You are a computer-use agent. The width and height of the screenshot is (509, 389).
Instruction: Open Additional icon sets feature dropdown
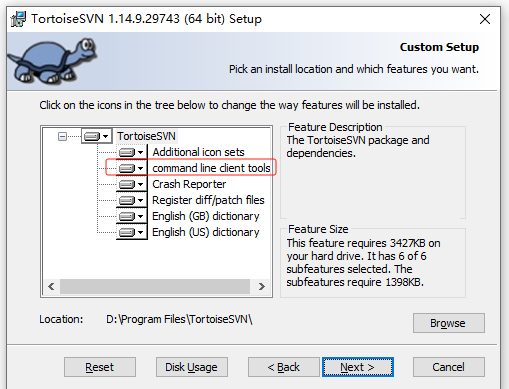point(132,152)
